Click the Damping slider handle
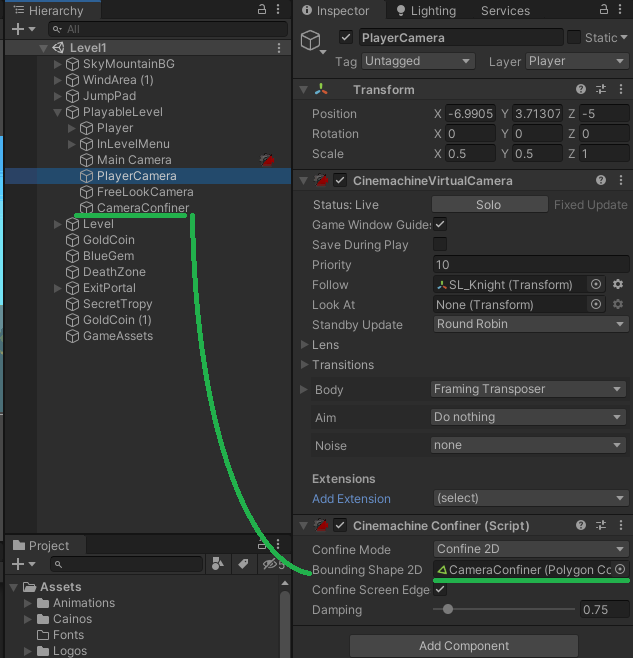This screenshot has height=658, width=633. coord(448,609)
